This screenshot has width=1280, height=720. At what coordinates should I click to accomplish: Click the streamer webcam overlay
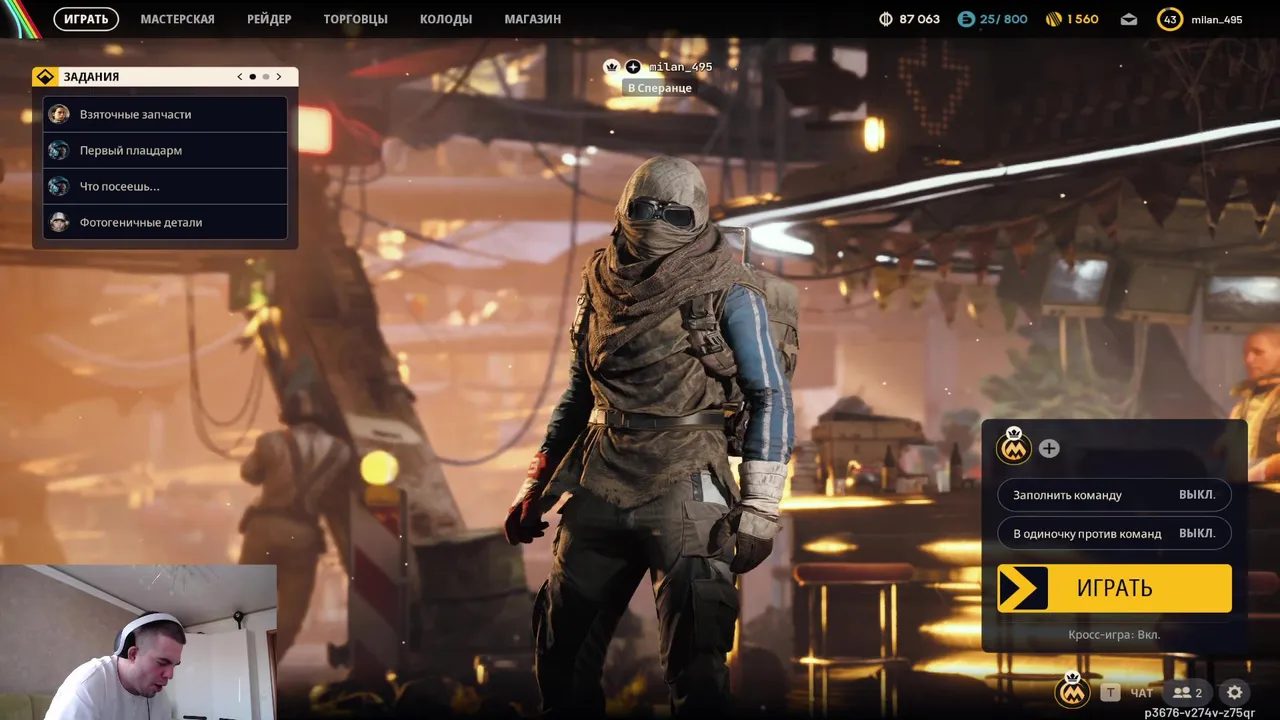138,642
